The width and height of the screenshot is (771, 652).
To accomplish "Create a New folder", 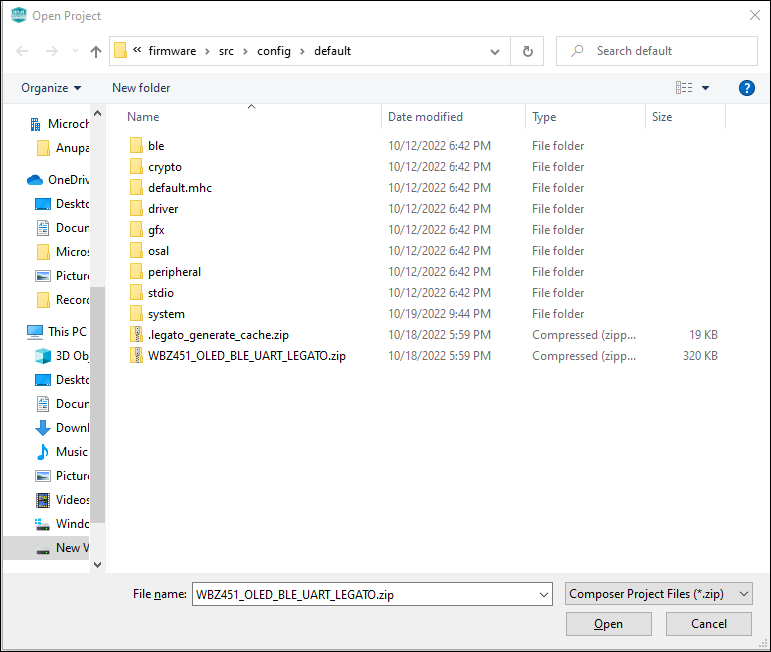I will click(x=141, y=88).
